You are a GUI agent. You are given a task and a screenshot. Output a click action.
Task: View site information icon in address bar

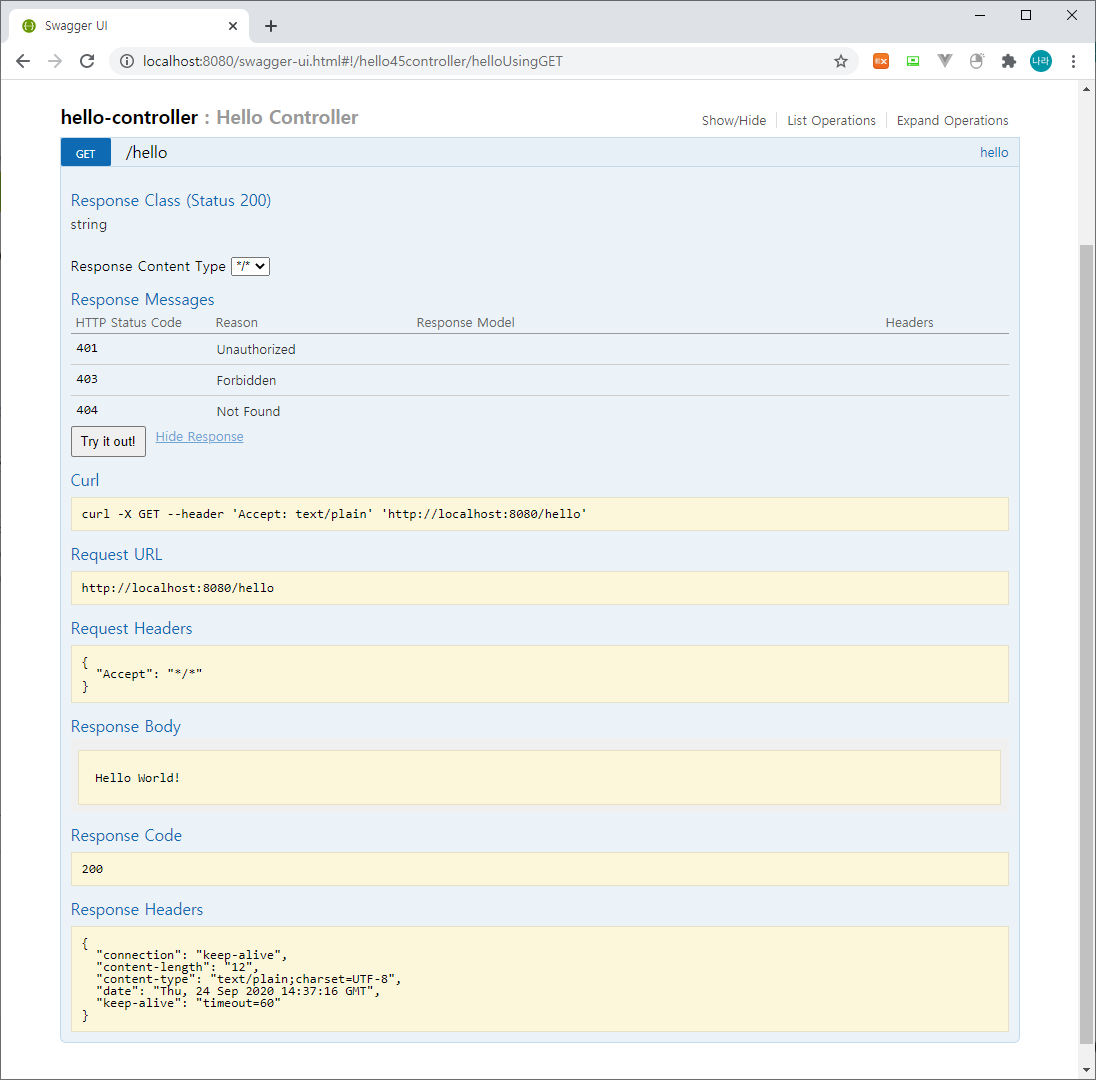(127, 62)
